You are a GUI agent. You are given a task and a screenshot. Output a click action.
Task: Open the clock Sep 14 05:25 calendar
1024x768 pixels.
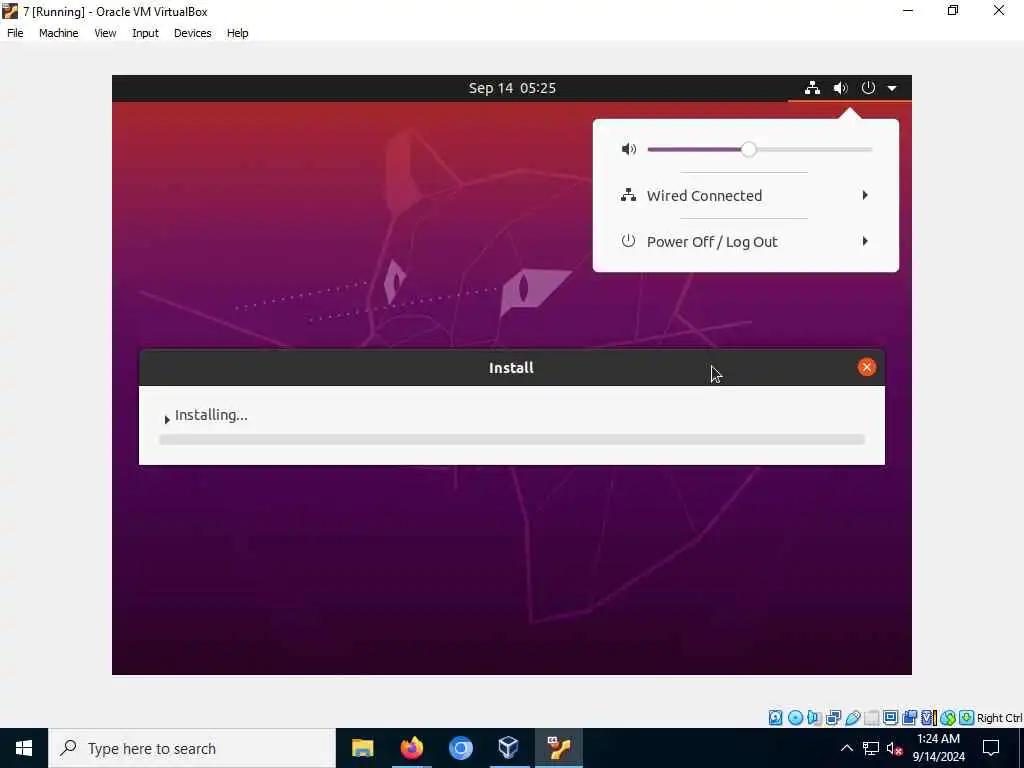[512, 88]
